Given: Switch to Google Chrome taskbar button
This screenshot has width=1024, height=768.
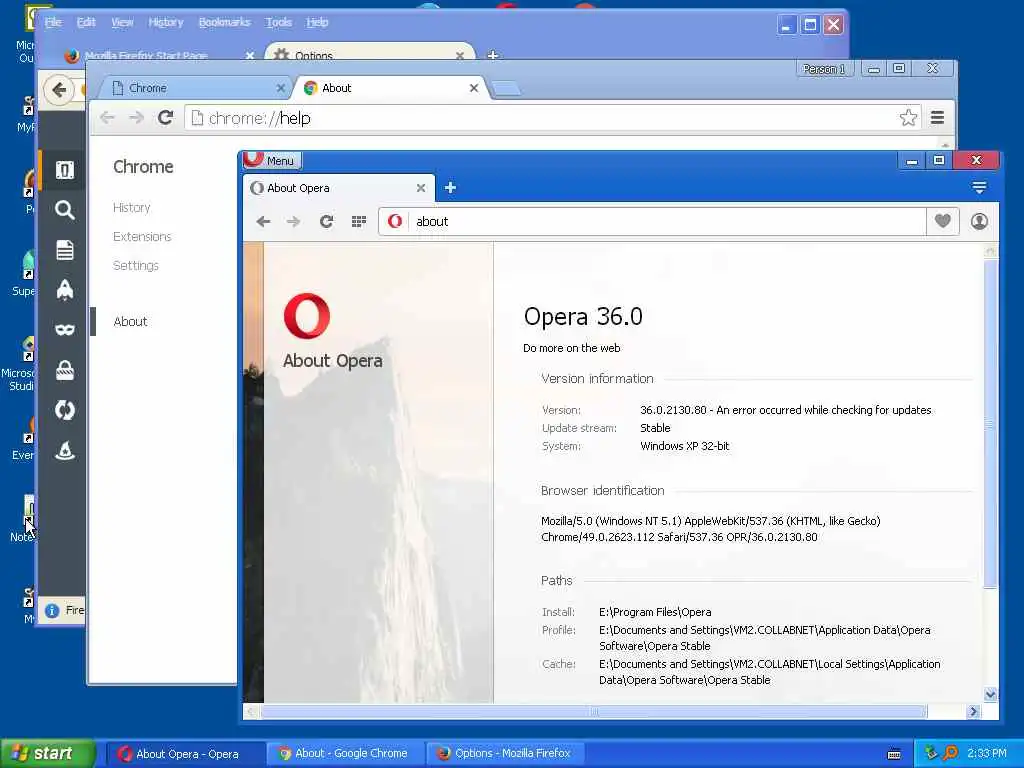Looking at the screenshot, I should [x=346, y=754].
